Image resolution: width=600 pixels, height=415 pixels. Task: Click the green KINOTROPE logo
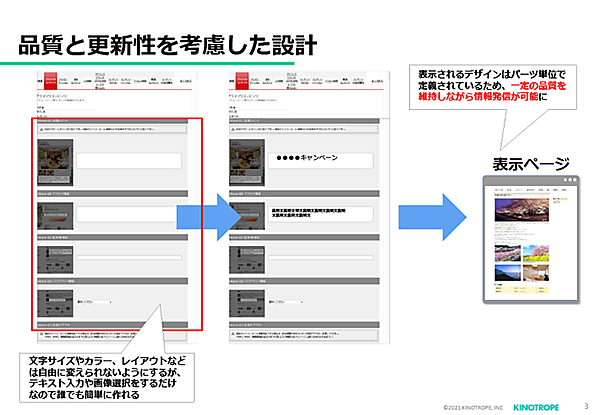(536, 407)
